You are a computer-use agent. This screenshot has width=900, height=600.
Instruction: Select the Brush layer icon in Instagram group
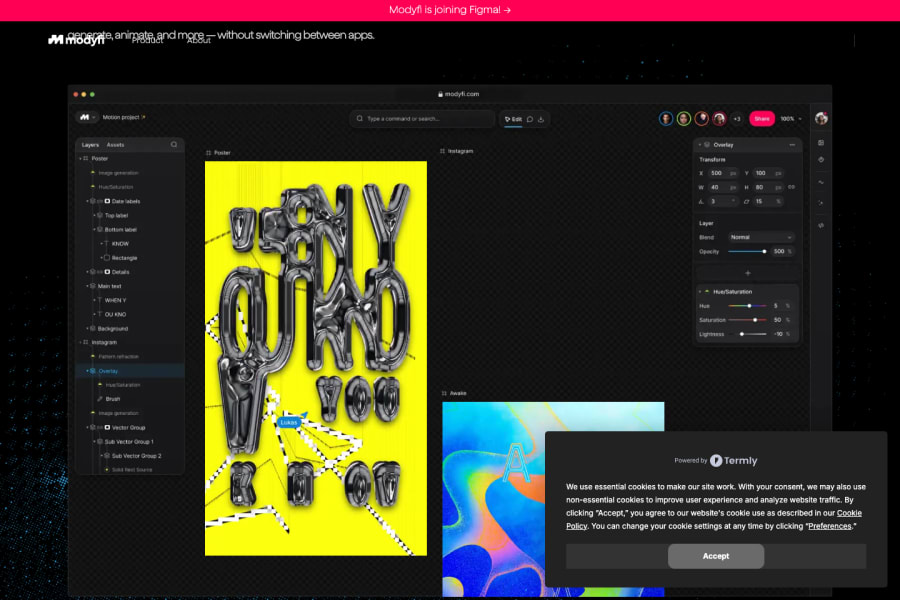(x=100, y=398)
